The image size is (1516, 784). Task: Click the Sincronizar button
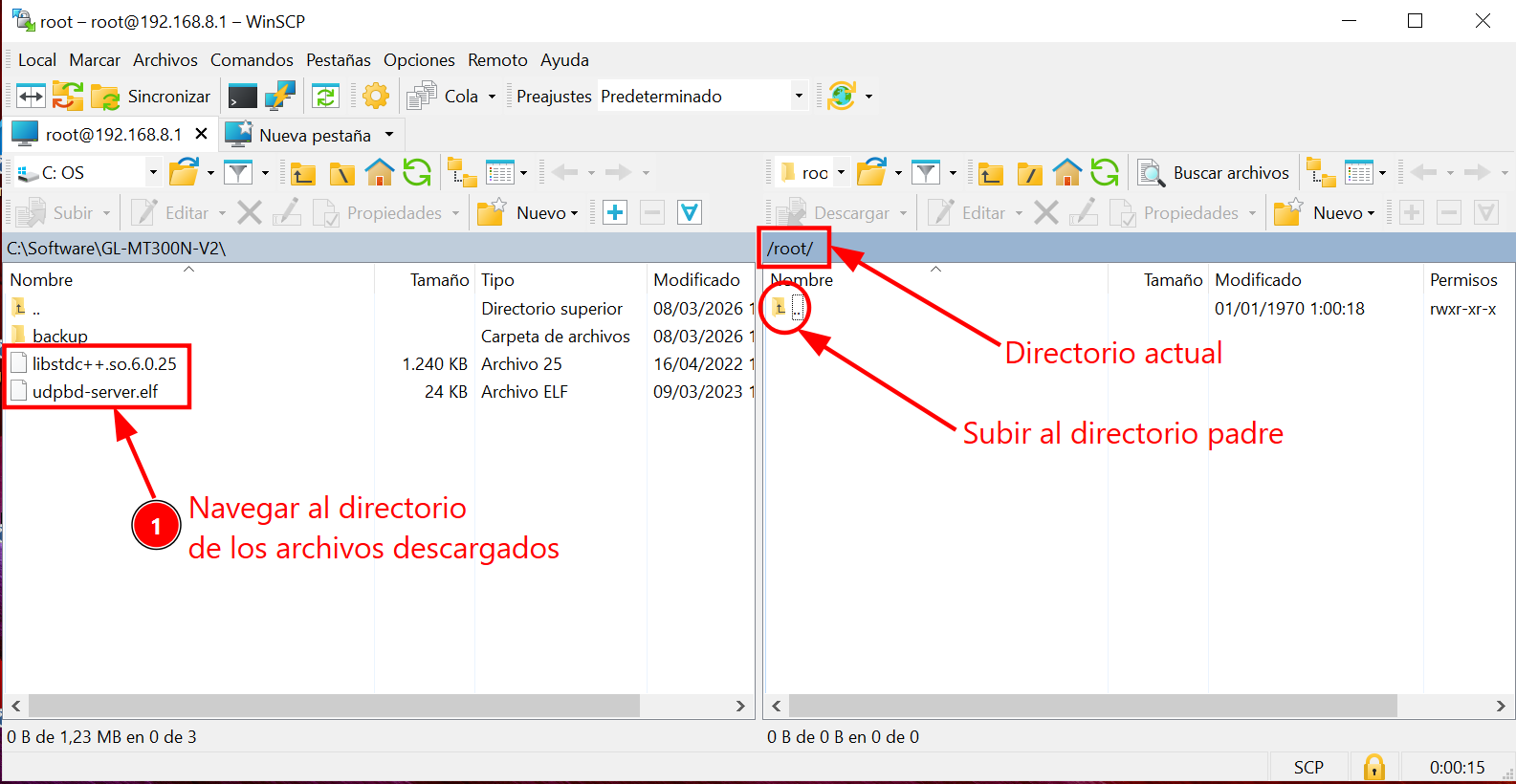[151, 97]
